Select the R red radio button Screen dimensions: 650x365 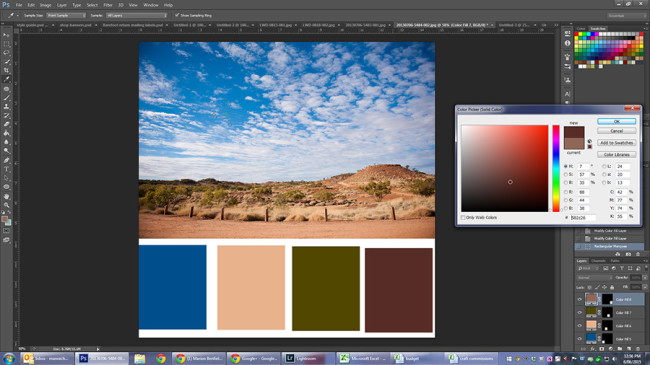coord(566,192)
